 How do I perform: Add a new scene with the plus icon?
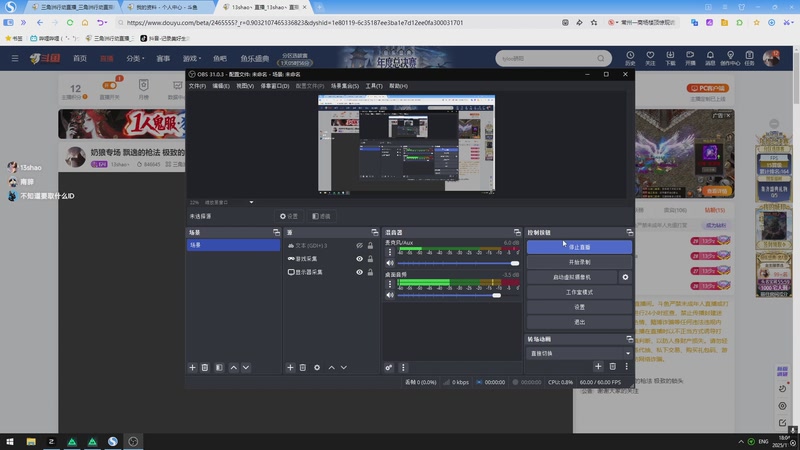pos(192,367)
